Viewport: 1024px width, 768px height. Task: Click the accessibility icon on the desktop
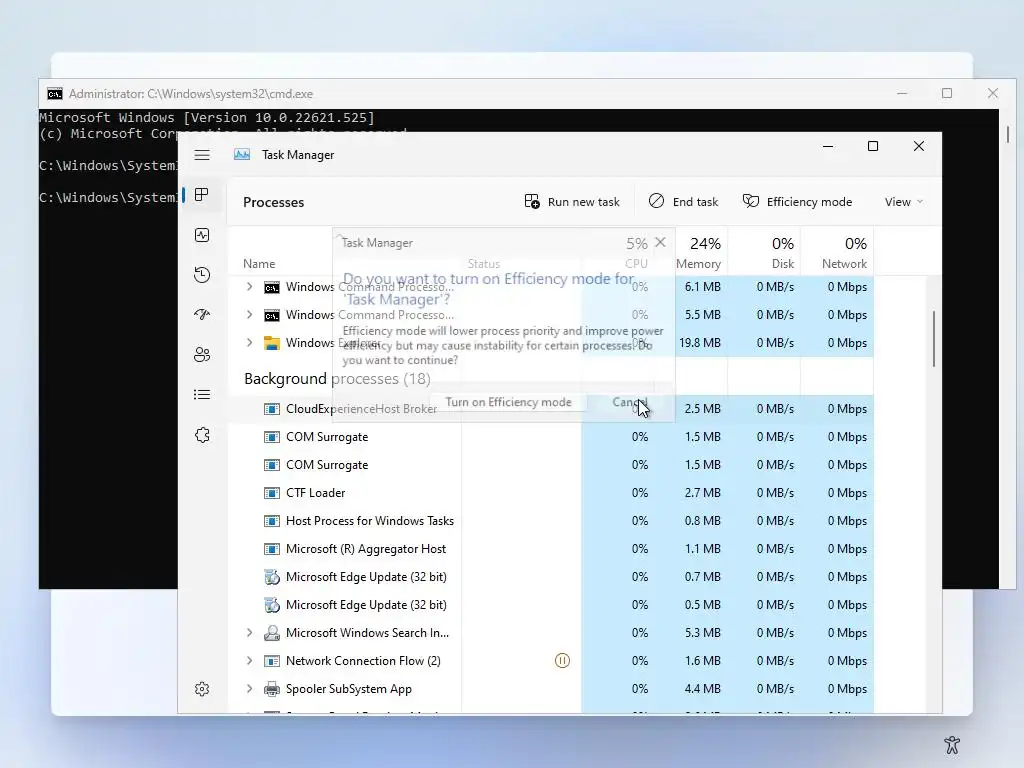click(952, 744)
